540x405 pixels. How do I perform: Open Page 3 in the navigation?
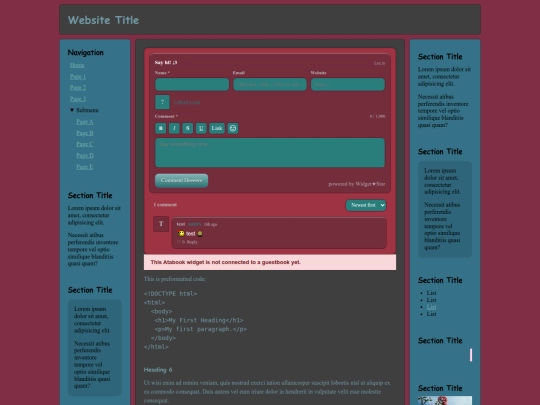coord(78,99)
